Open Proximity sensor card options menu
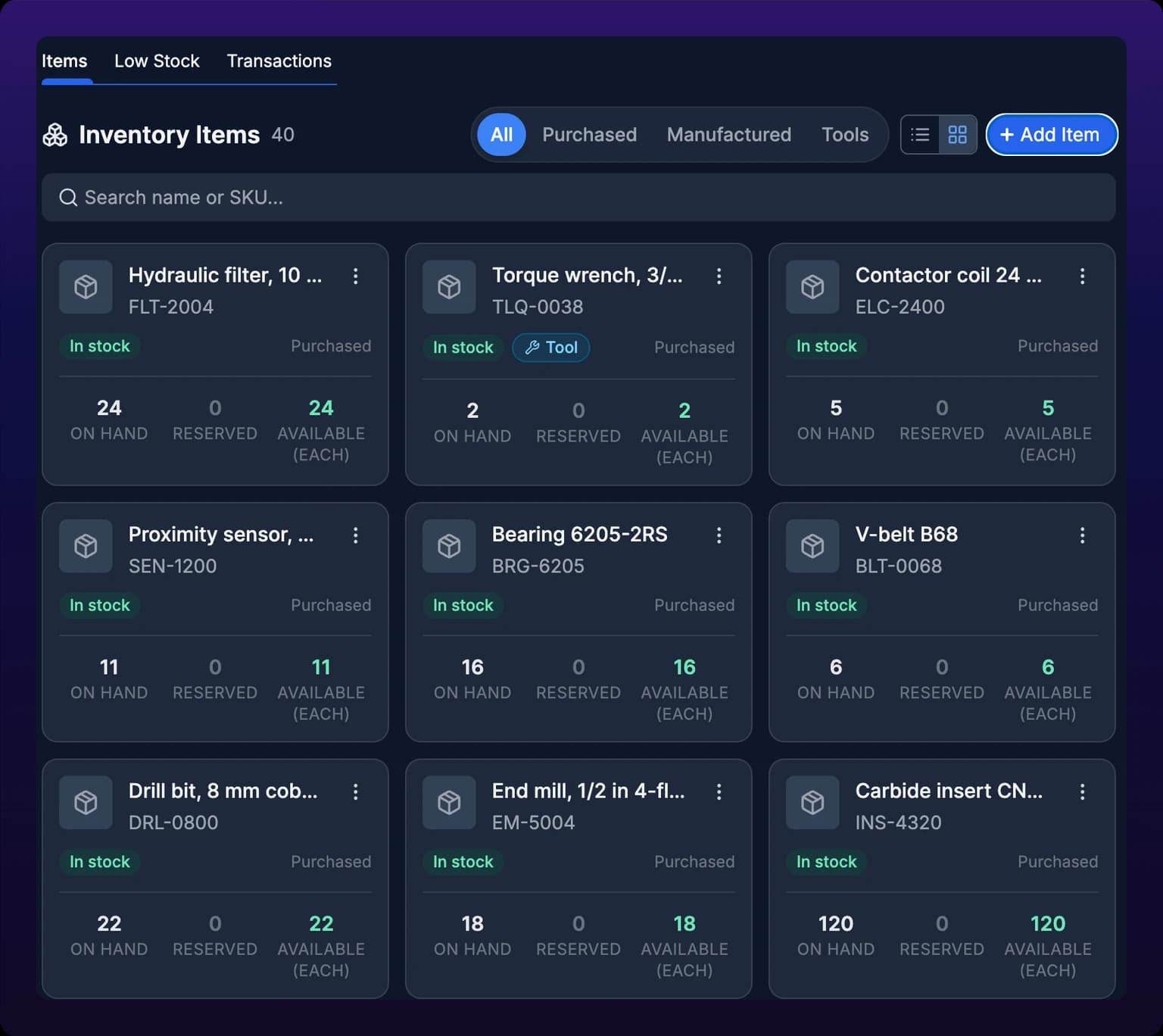The width and height of the screenshot is (1163, 1036). point(355,535)
